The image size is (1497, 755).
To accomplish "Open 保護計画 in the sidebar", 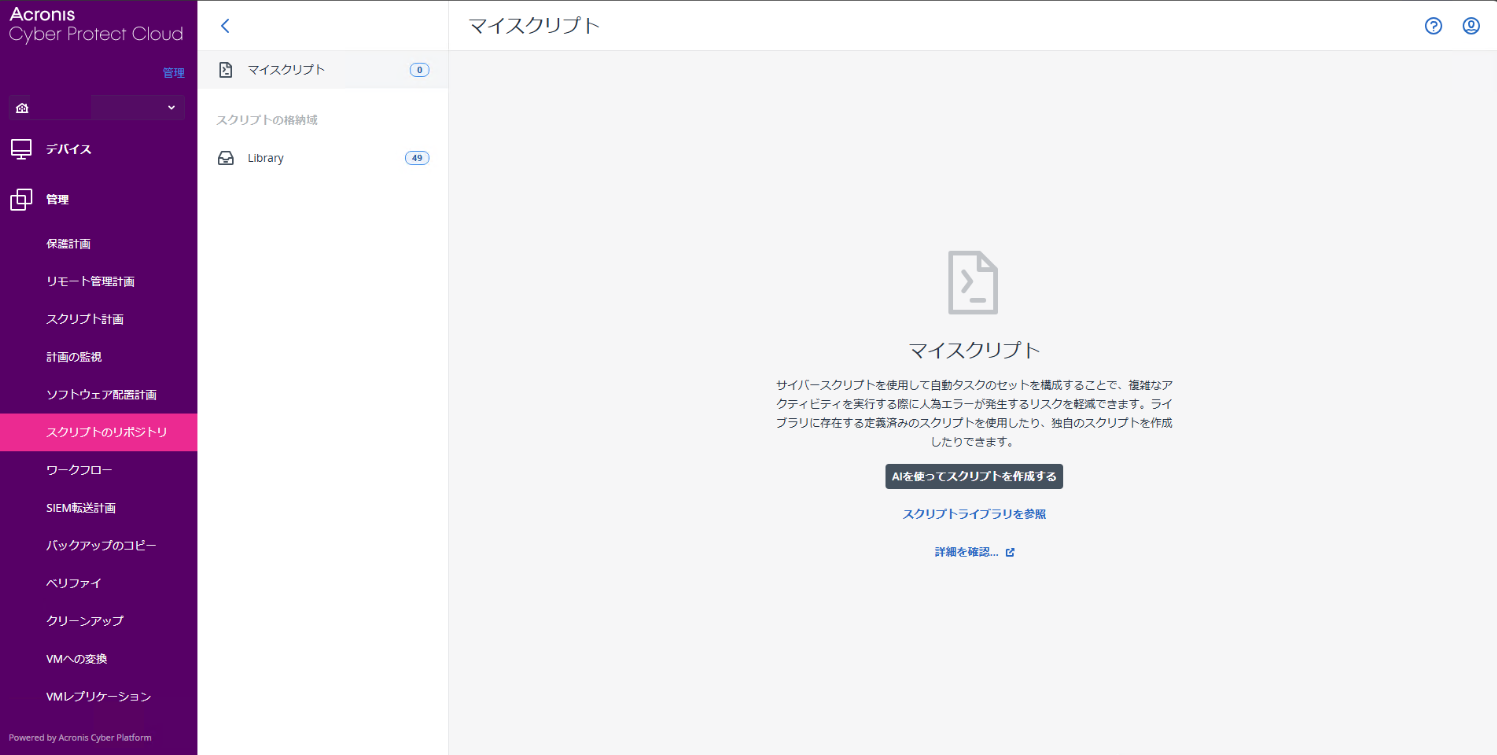I will pyautogui.click(x=69, y=244).
